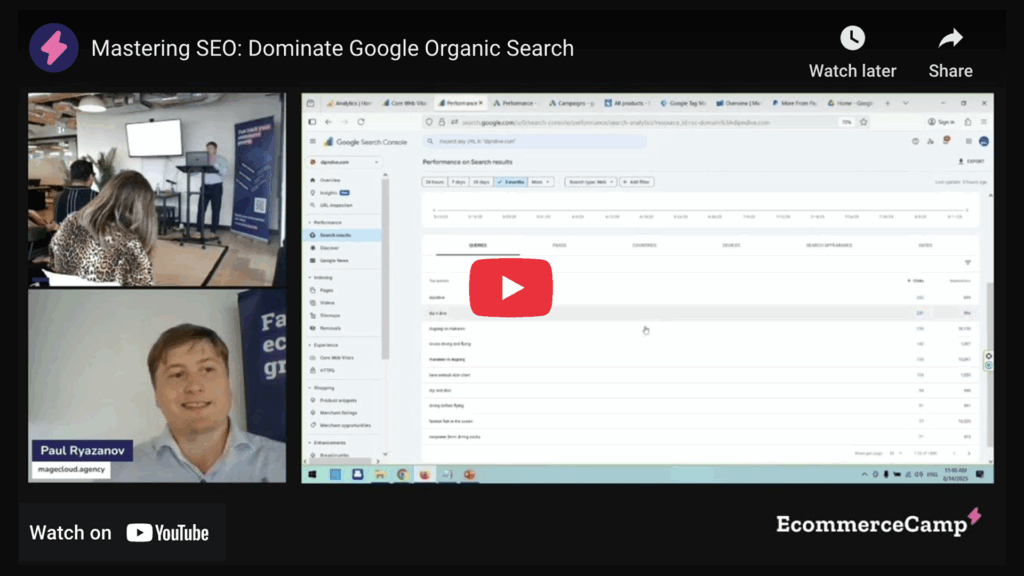Toggle the browser sidebar icon
1024x576 pixels.
pyautogui.click(x=312, y=122)
